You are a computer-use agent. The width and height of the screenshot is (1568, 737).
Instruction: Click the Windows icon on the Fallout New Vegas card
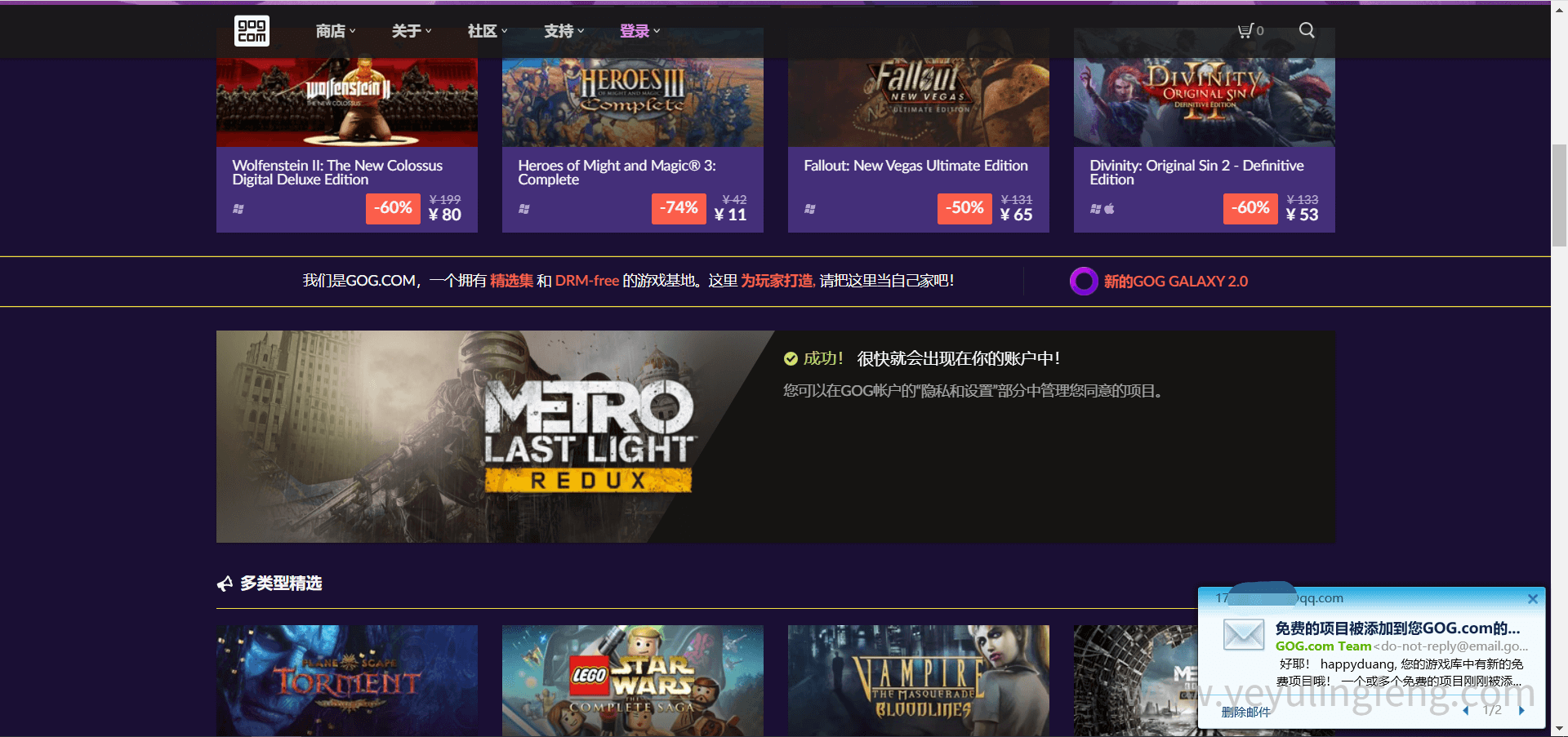click(810, 209)
